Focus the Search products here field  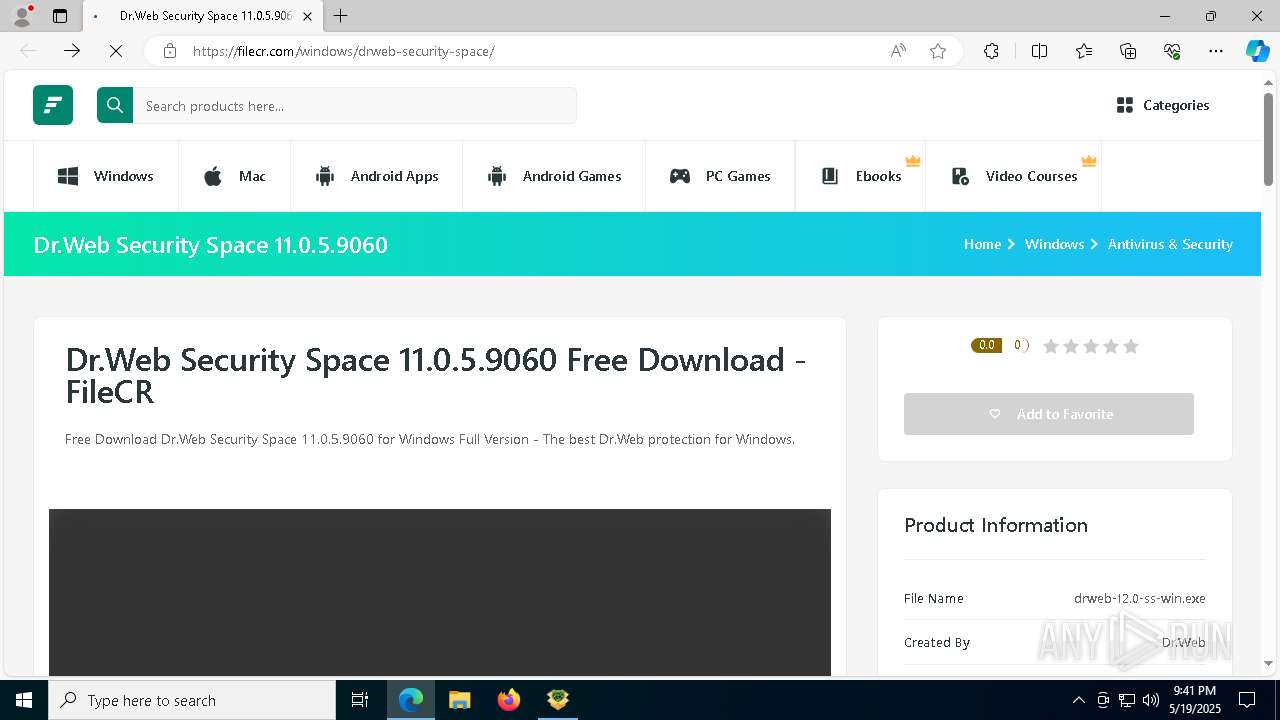coord(355,105)
